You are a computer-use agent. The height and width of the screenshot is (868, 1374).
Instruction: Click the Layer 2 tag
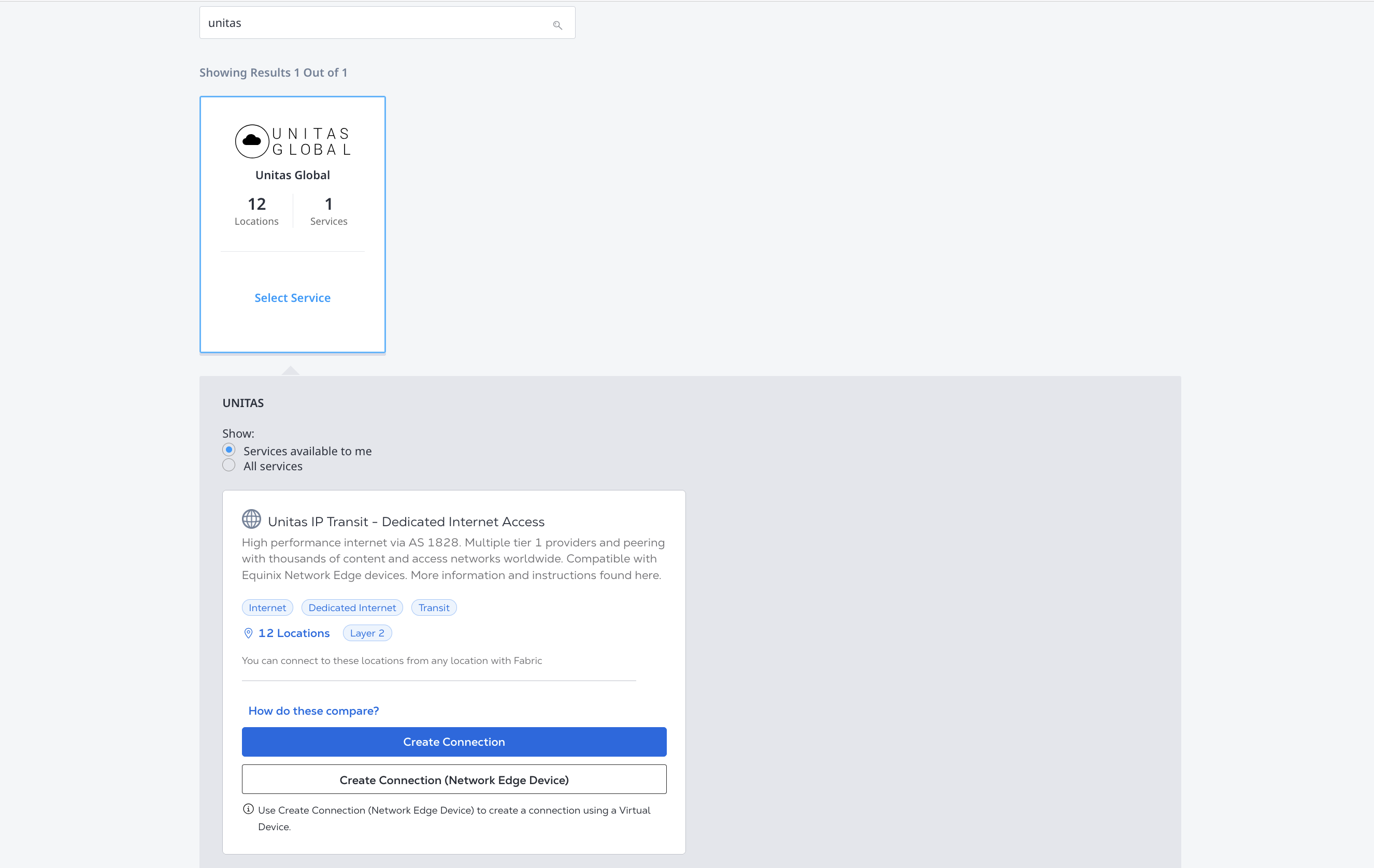[x=367, y=633]
